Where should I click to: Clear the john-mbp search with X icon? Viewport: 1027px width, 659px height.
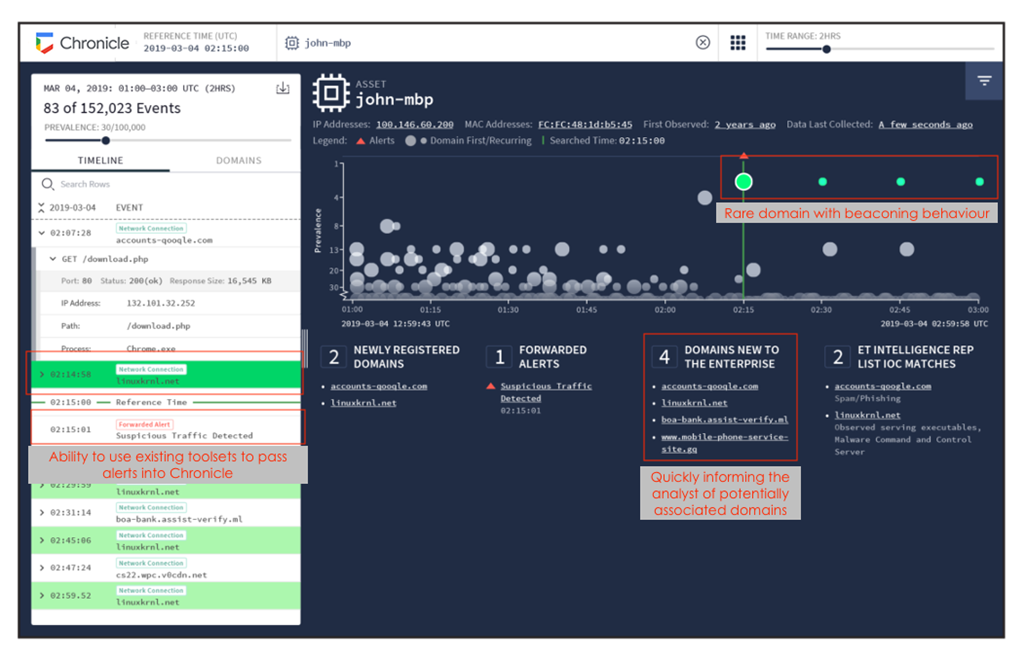pyautogui.click(x=702, y=43)
